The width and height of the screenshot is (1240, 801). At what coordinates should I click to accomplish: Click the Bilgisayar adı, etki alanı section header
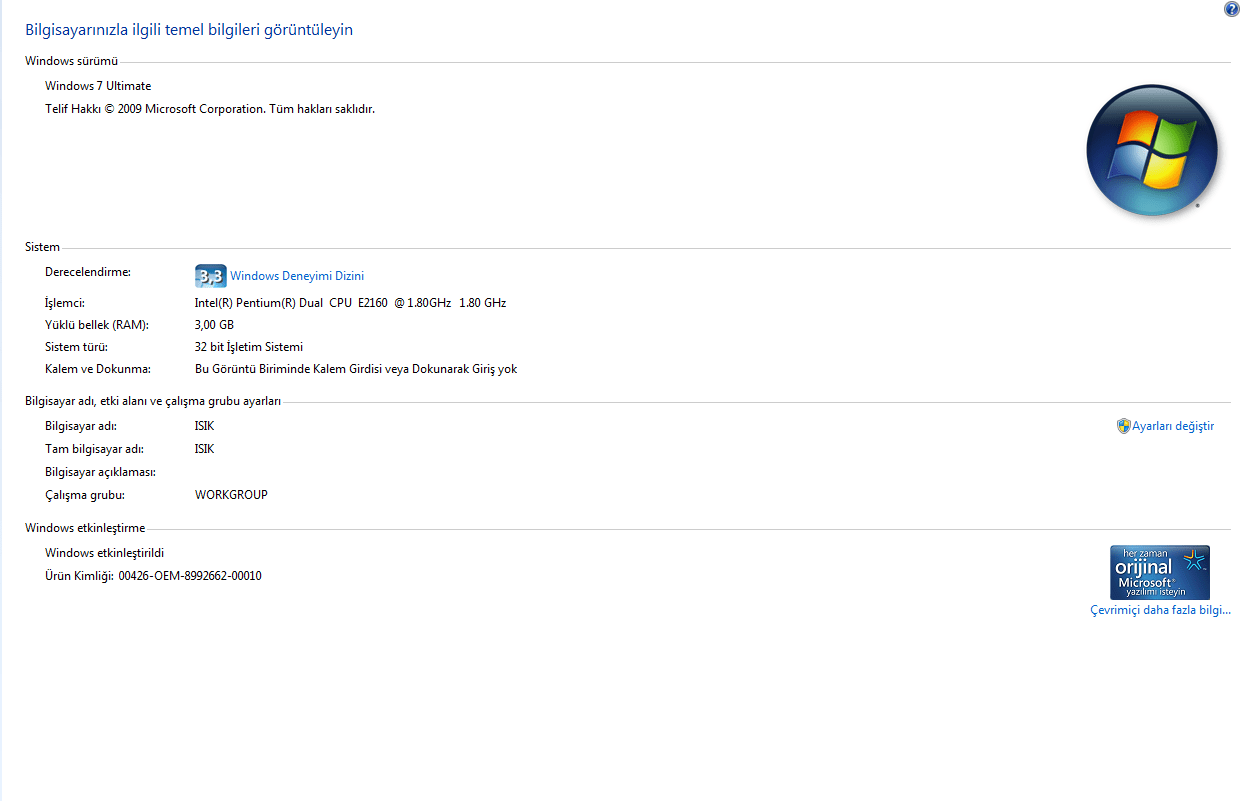coord(153,401)
